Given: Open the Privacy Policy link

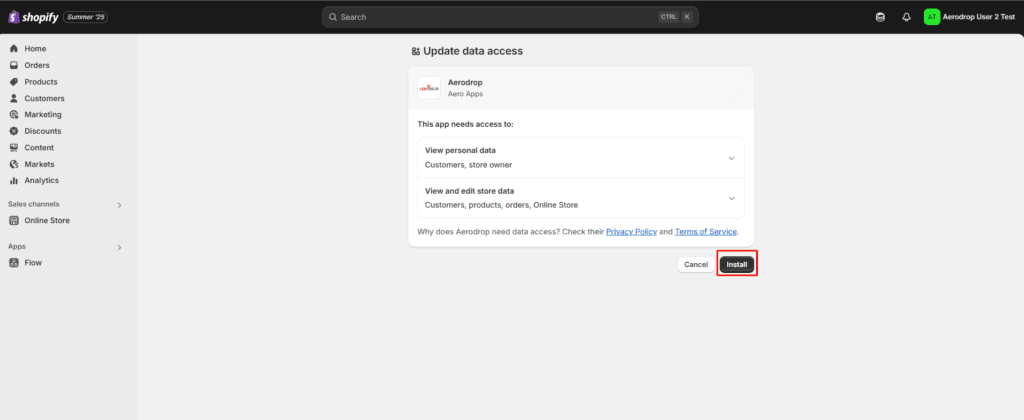Looking at the screenshot, I should tap(631, 232).
